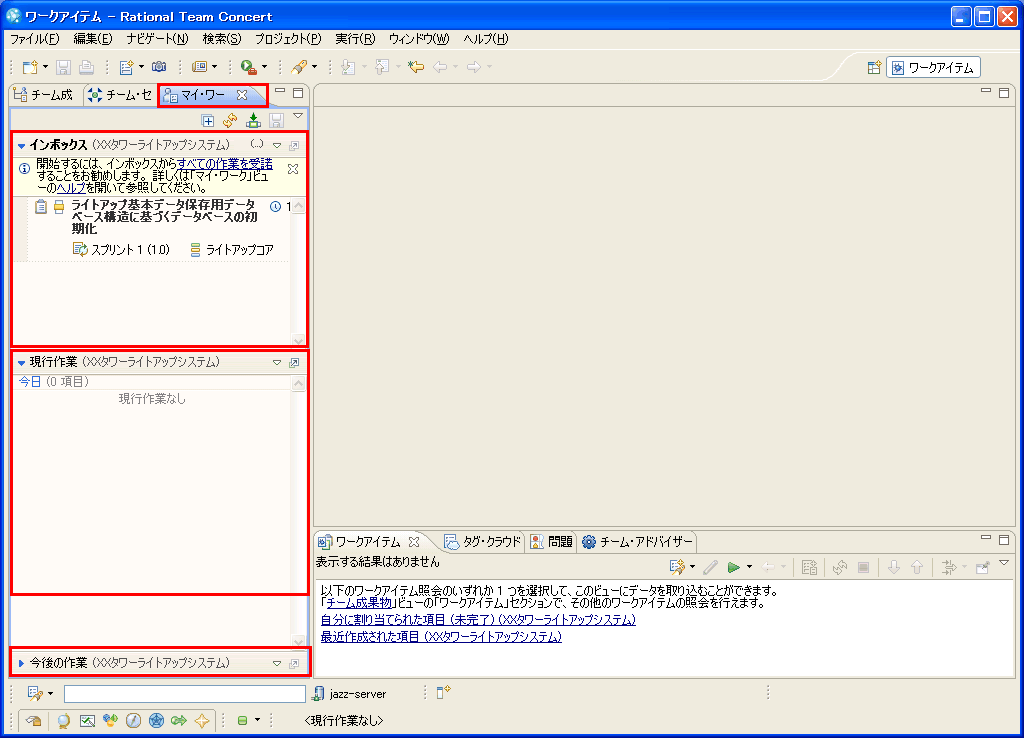Click the green-arrow accept work icon

tap(253, 121)
